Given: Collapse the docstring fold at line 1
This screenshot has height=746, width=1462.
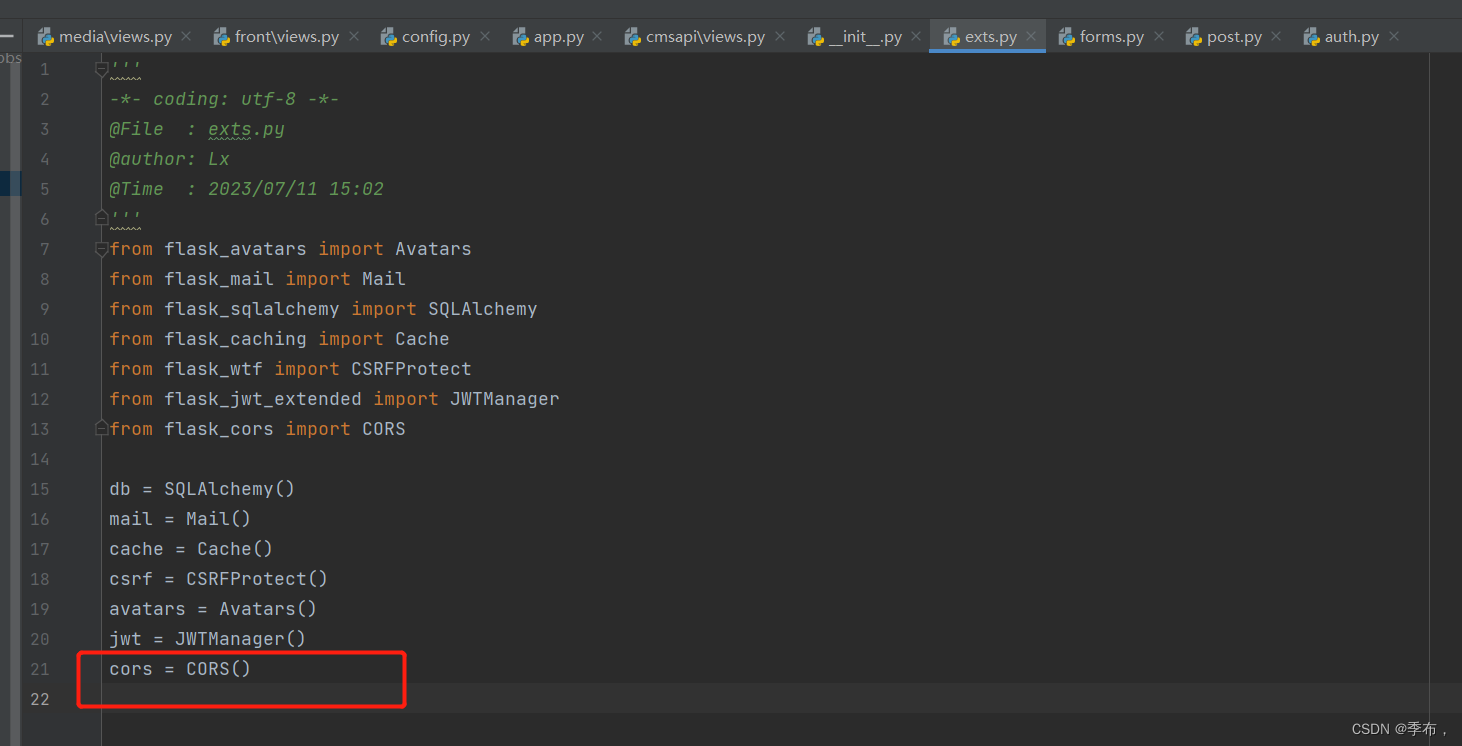Looking at the screenshot, I should tap(101, 69).
